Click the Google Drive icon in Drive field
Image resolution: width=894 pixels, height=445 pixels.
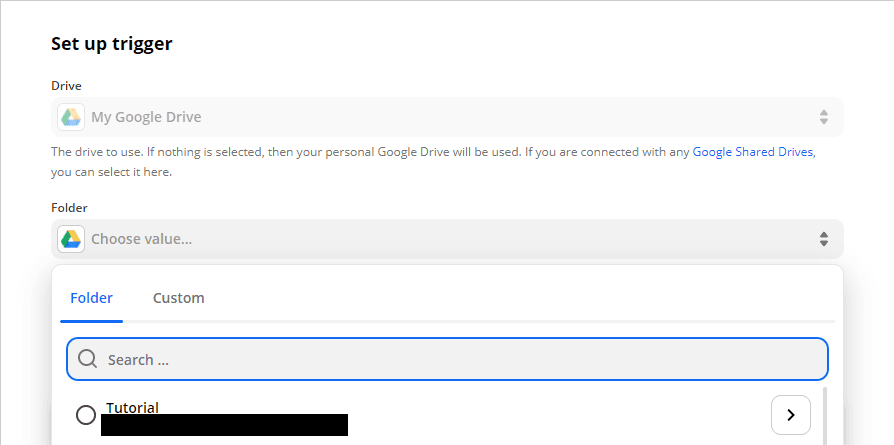tap(70, 117)
